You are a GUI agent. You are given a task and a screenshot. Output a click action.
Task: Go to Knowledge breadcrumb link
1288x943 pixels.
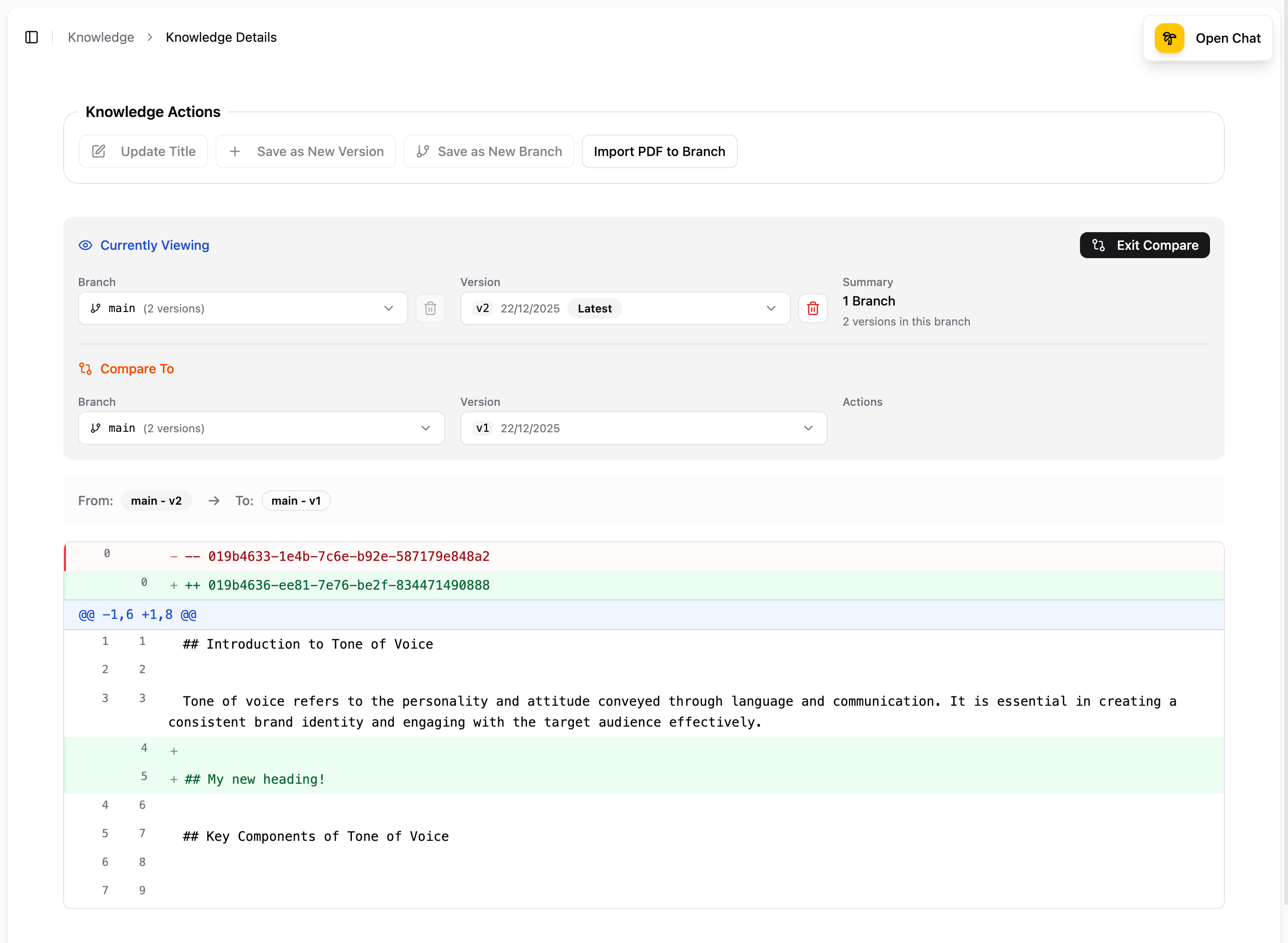point(101,37)
